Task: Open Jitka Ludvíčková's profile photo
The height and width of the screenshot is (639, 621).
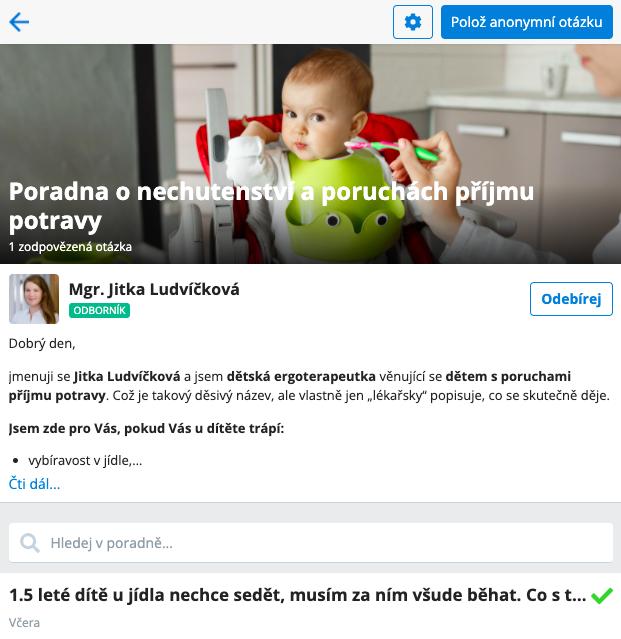Action: tap(34, 299)
